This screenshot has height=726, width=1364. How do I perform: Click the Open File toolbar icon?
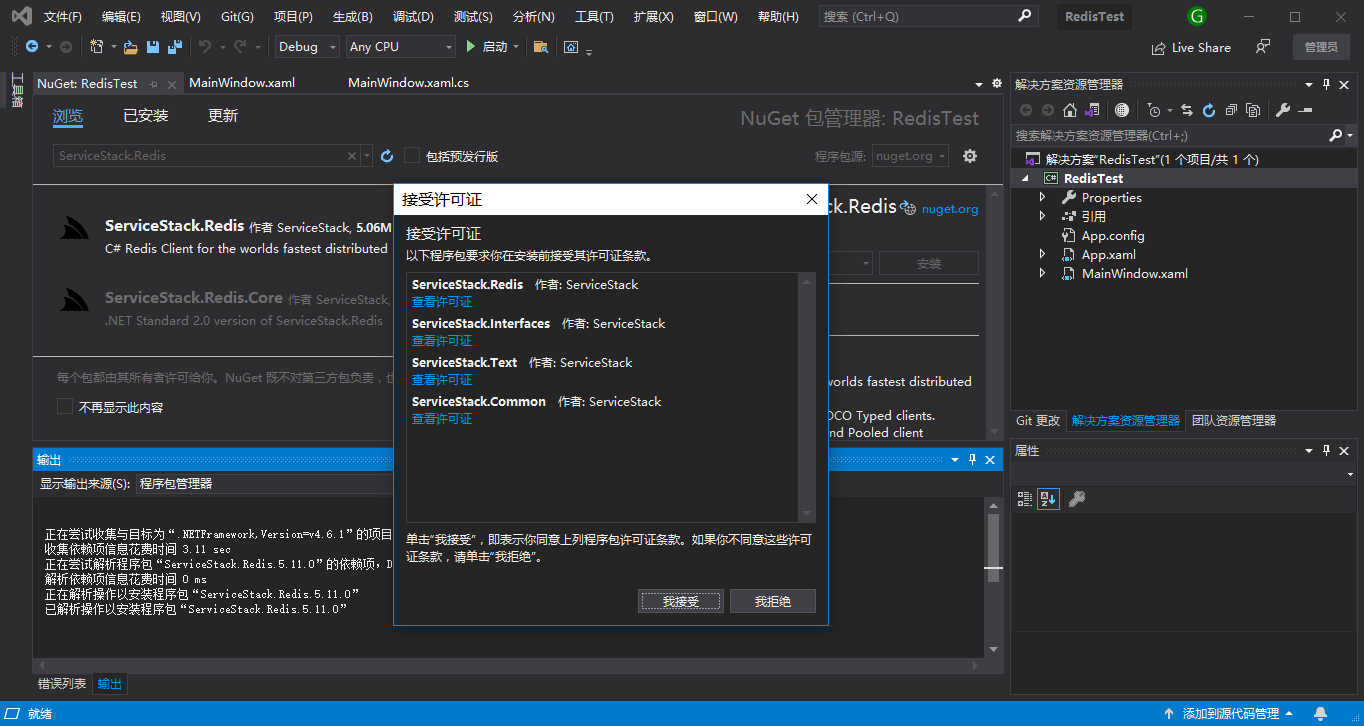[x=132, y=47]
